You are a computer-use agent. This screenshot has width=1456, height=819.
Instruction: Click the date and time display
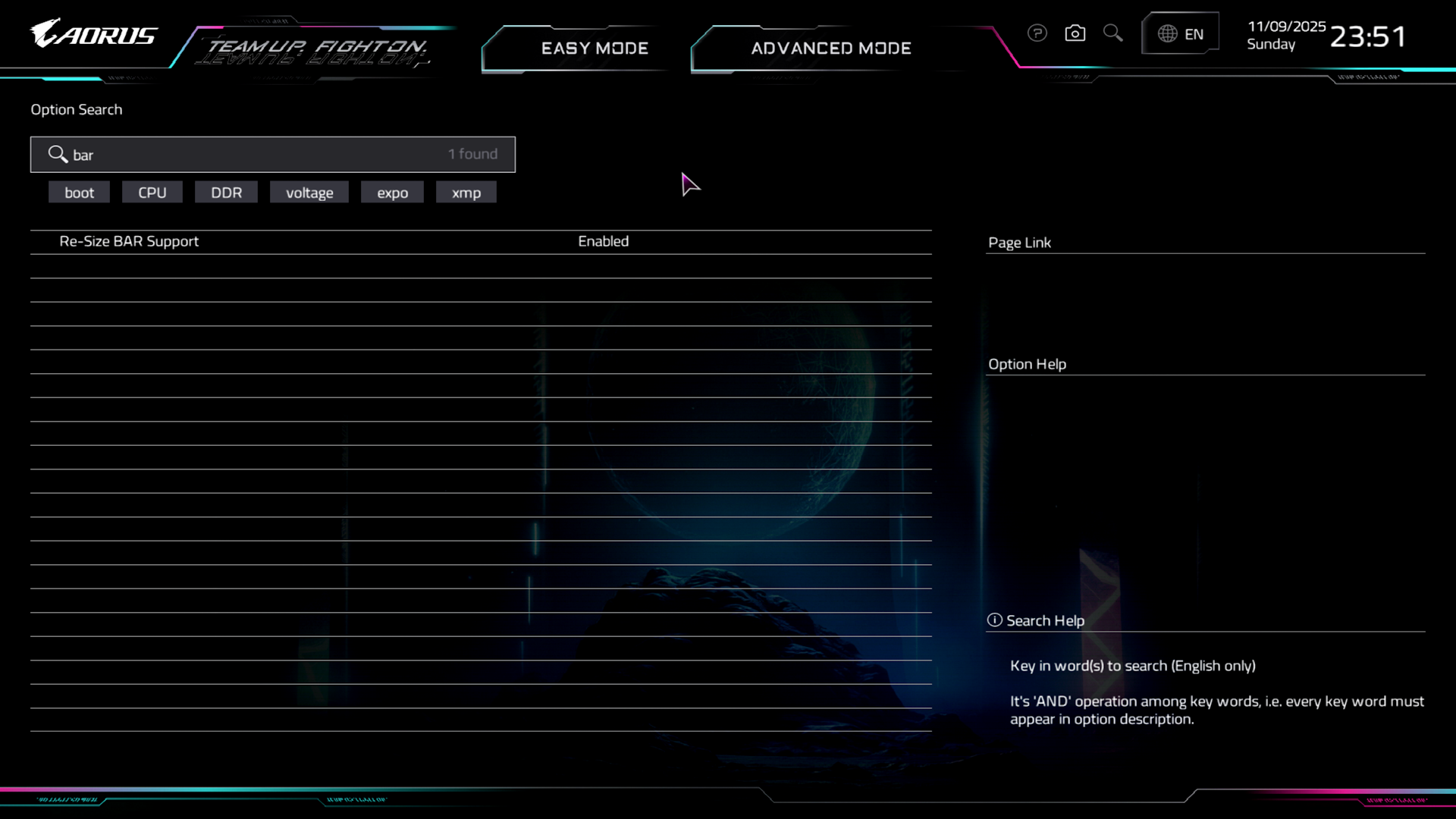click(x=1326, y=36)
